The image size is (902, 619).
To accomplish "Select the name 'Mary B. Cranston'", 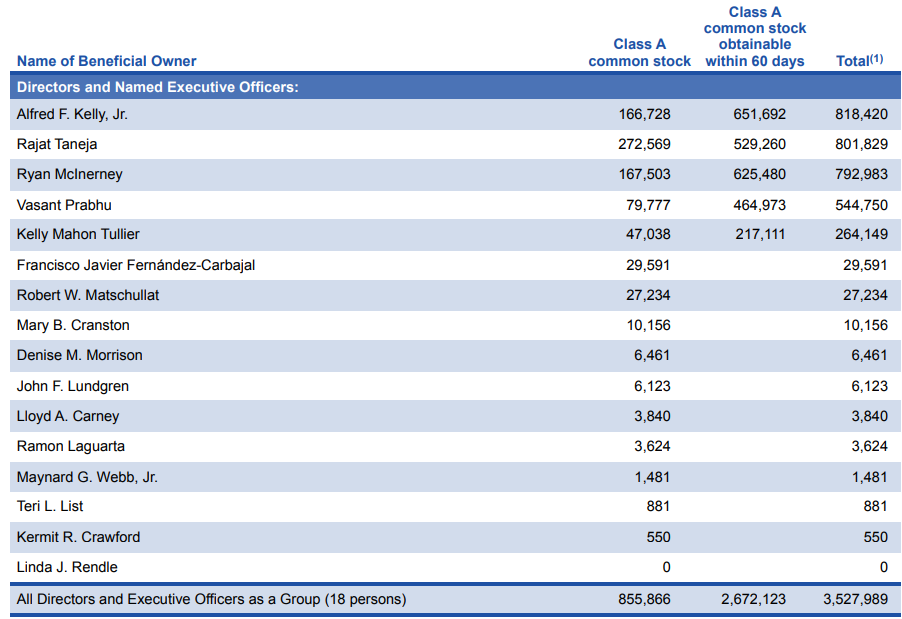I will point(73,325).
